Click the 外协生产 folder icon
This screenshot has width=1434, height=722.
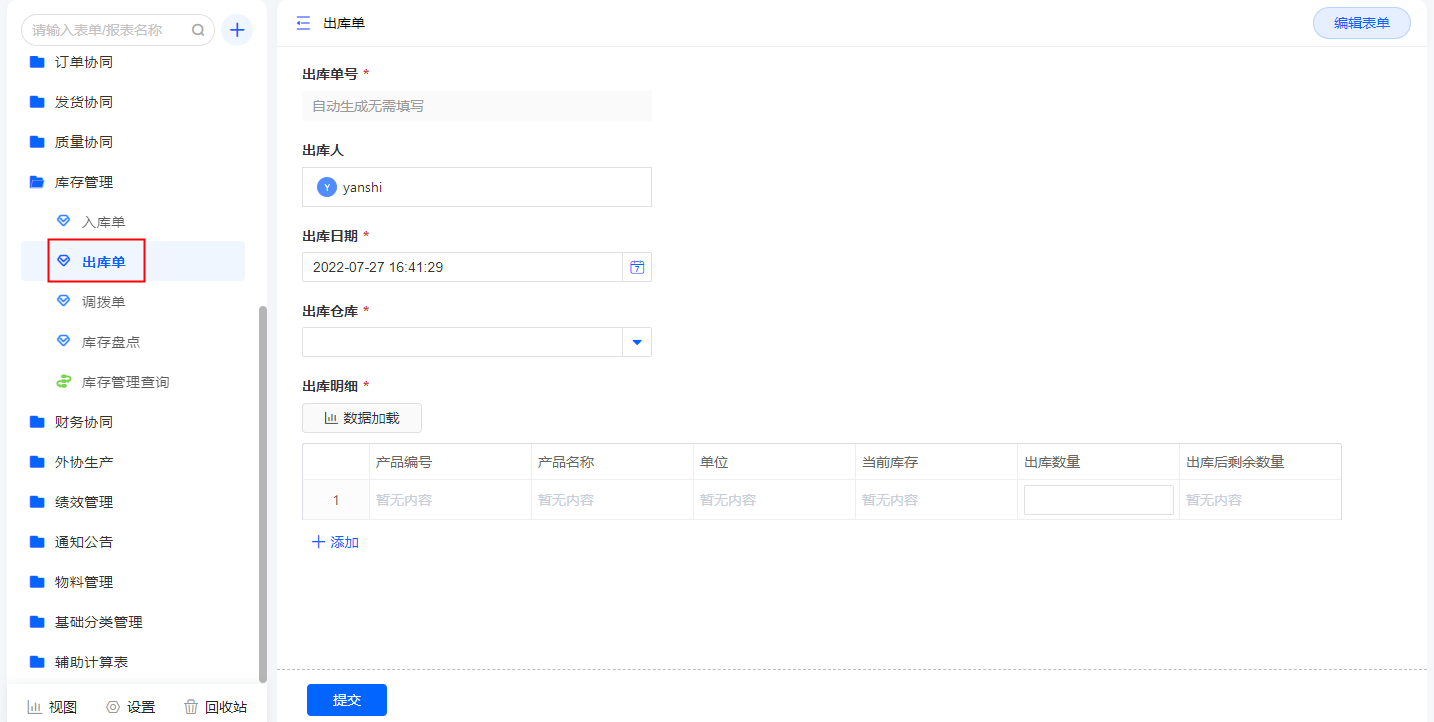tap(37, 462)
